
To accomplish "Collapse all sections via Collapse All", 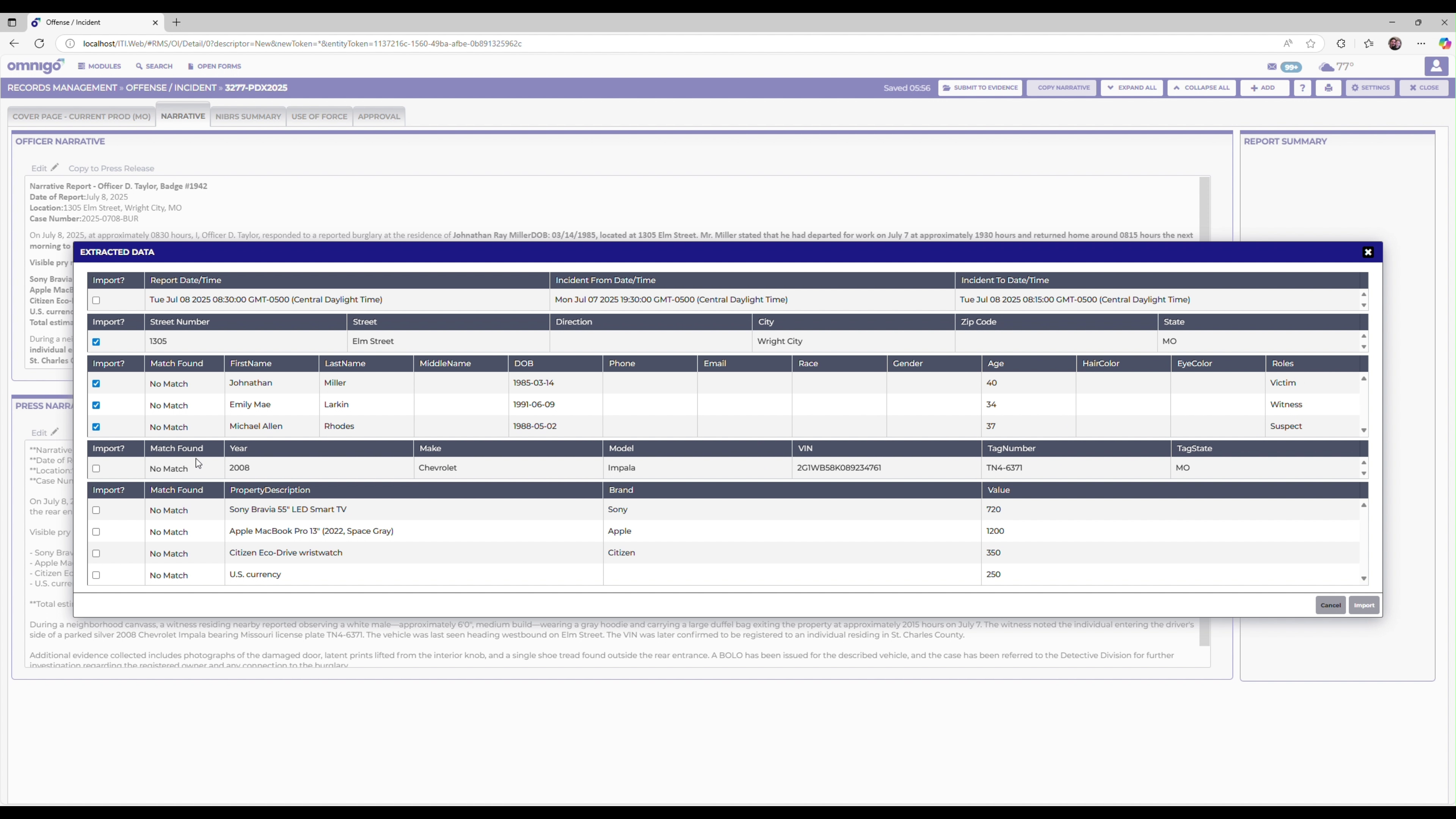I will click(1202, 88).
